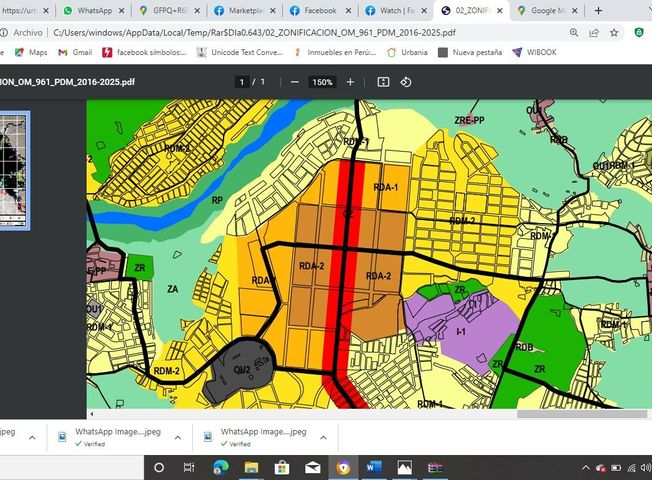Image resolution: width=652 pixels, height=480 pixels.
Task: Open a new browser tab
Action: coord(598,10)
